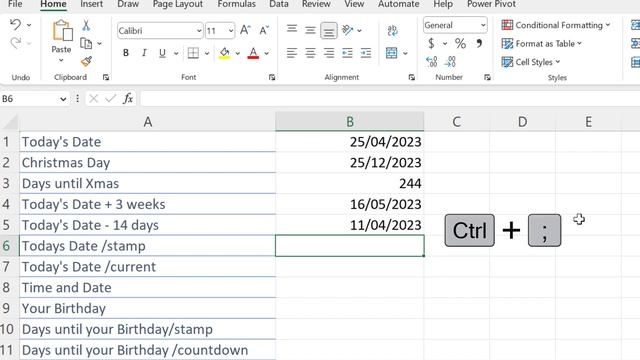The image size is (640, 360).
Task: Decrease font size with smaller A icon
Action: click(x=264, y=30)
